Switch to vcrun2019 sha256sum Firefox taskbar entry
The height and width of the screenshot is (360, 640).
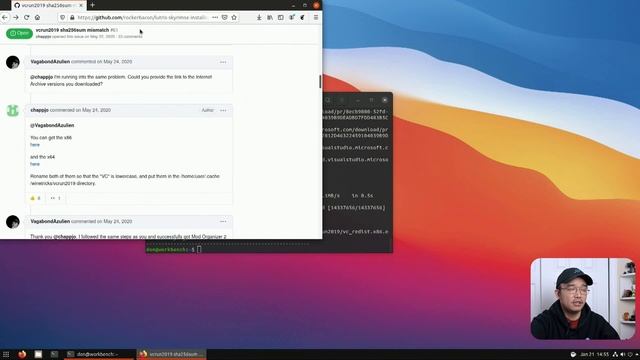[171, 354]
